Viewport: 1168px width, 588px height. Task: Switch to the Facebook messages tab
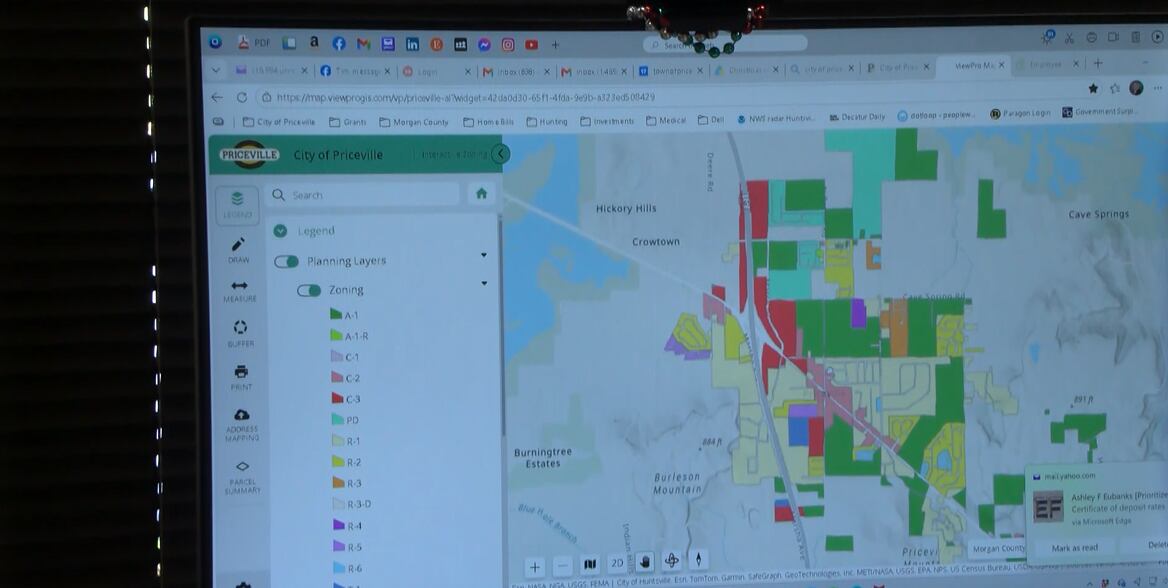[x=354, y=72]
